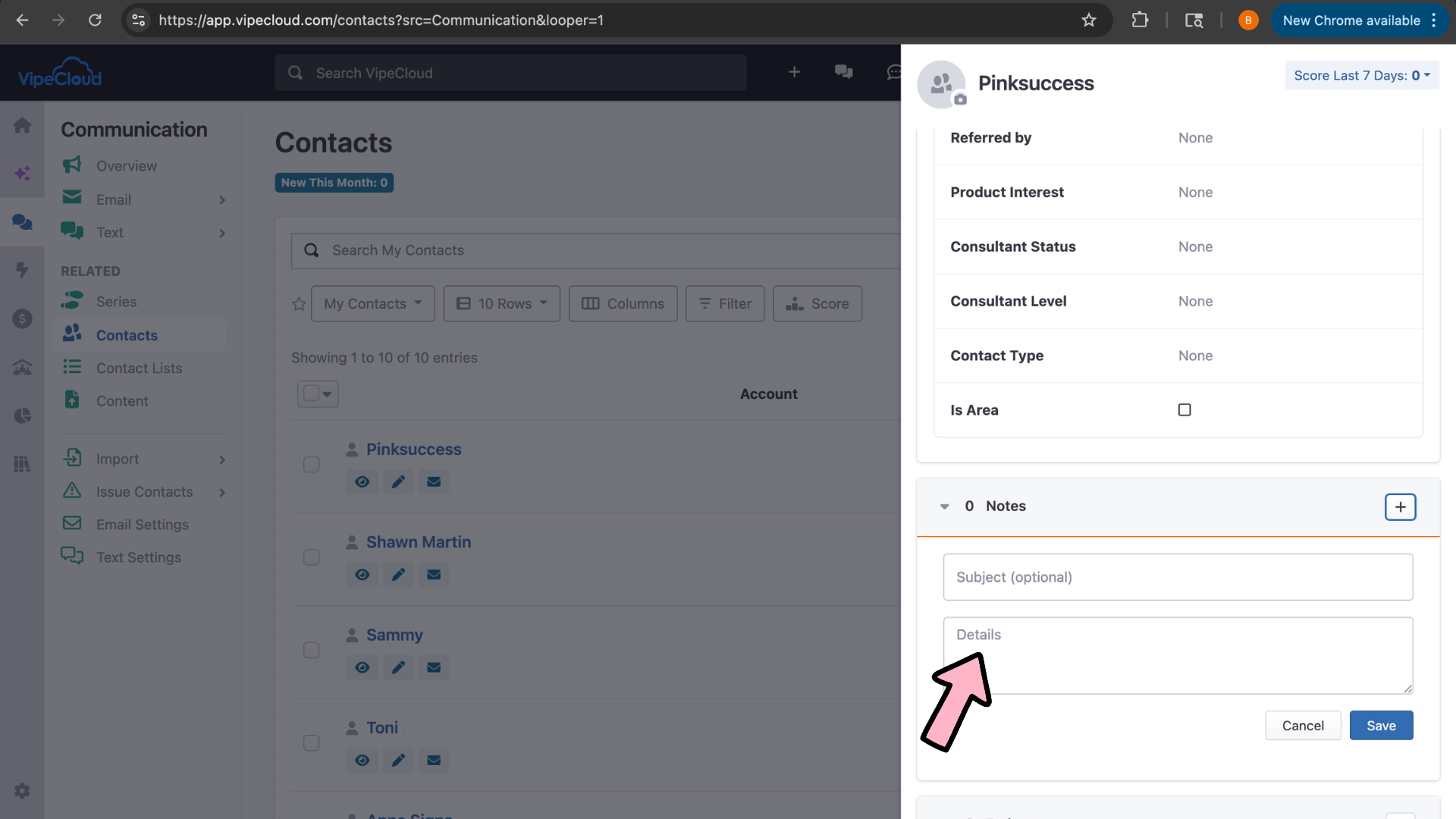Open the chat bubbles icon in top bar
Viewport: 1456px width, 819px height.
click(843, 72)
